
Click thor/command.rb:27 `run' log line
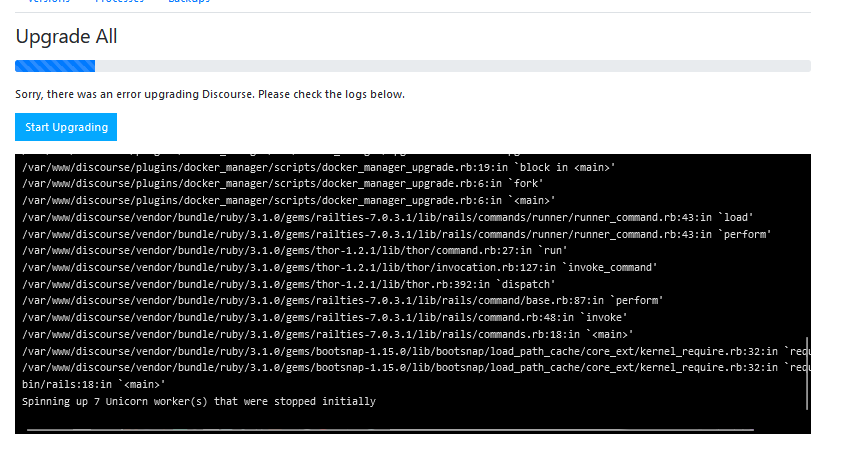pyautogui.click(x=295, y=250)
